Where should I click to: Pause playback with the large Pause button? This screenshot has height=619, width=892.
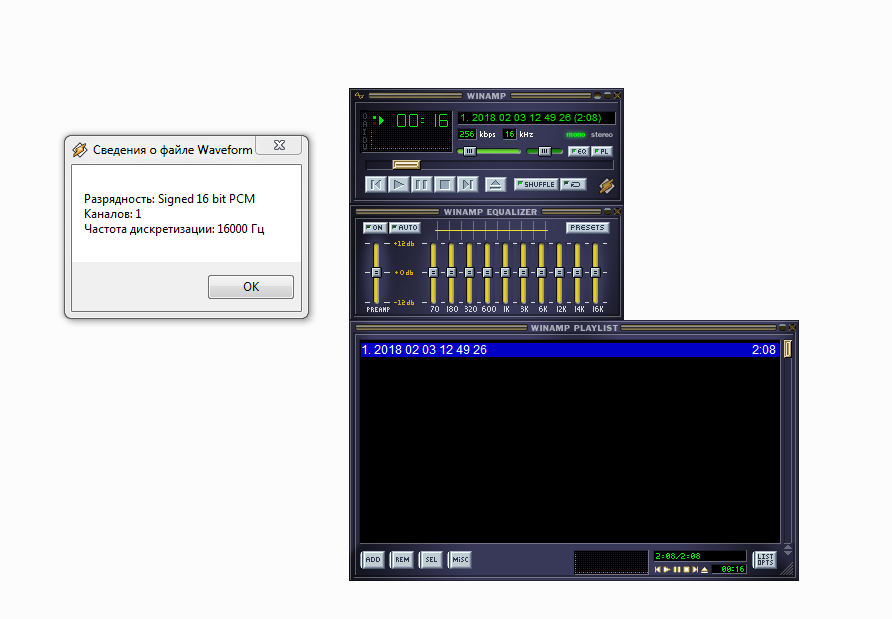click(422, 184)
